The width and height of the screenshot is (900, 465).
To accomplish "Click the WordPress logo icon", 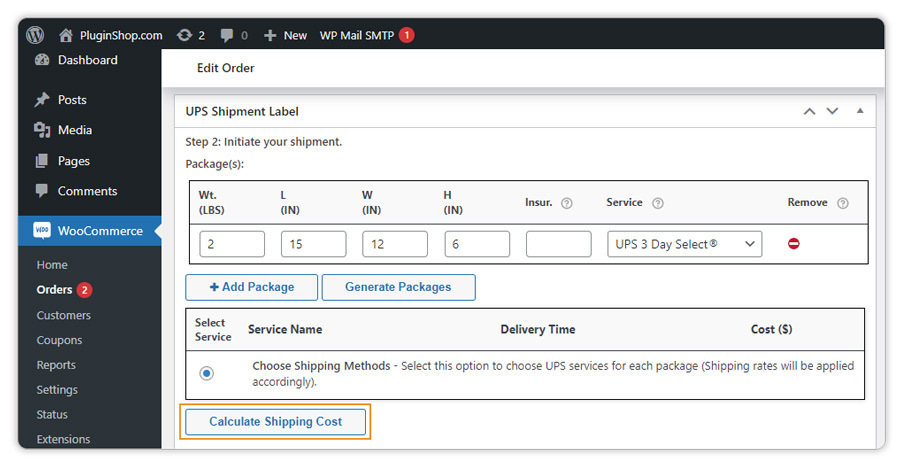I will pos(36,35).
